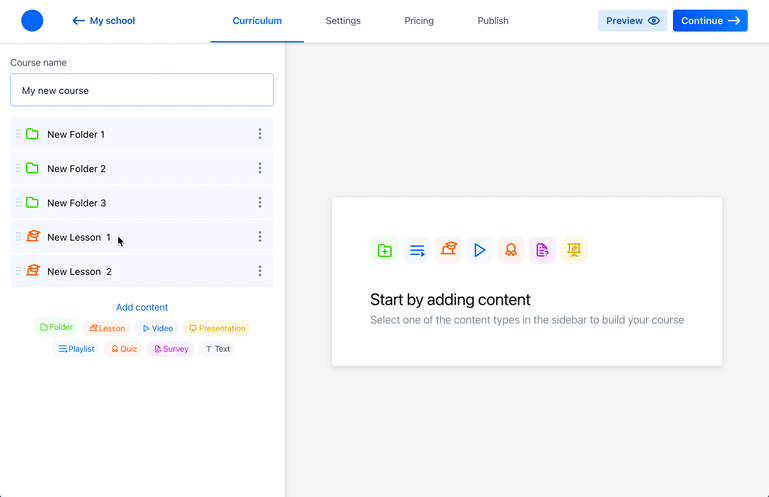
Task: Open the Pricing tab
Action: 419,21
